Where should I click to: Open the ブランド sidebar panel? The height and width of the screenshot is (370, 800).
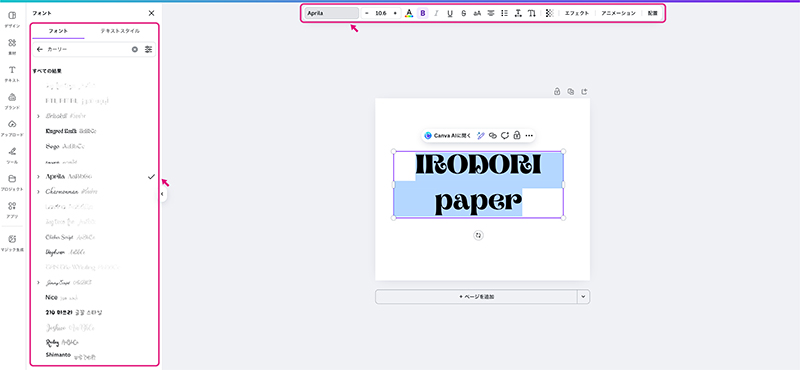pos(12,101)
